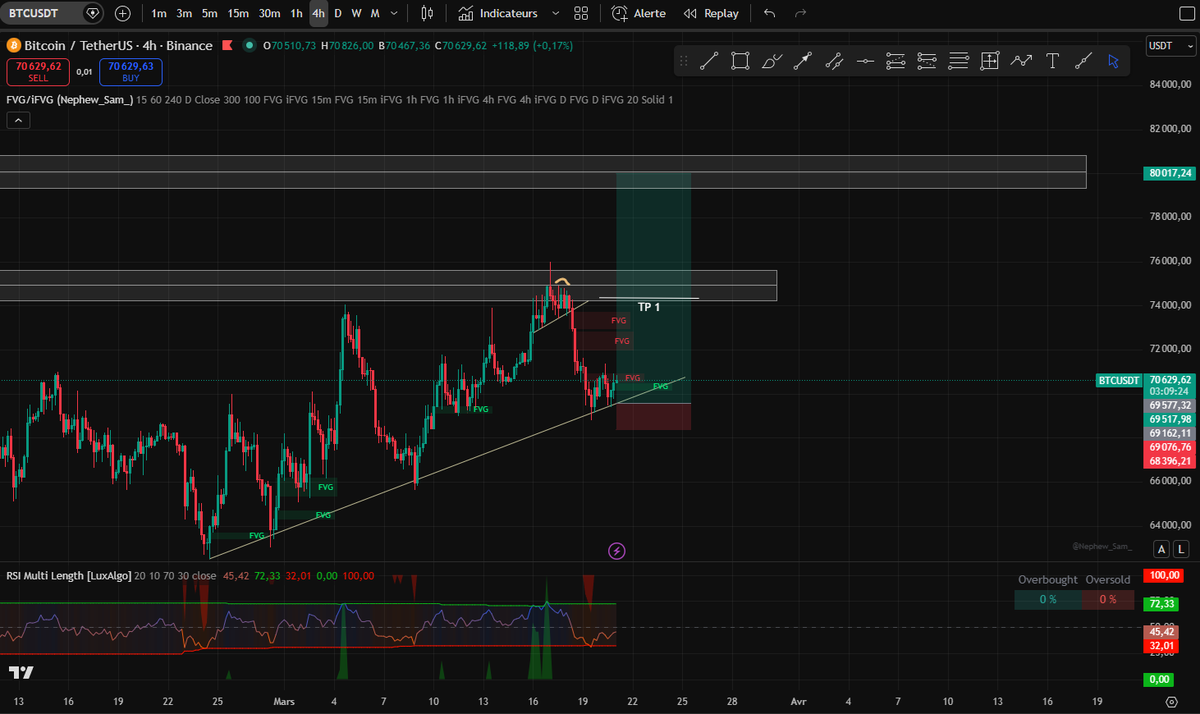Click the green market status dot
The width and height of the screenshot is (1200, 714).
click(248, 46)
